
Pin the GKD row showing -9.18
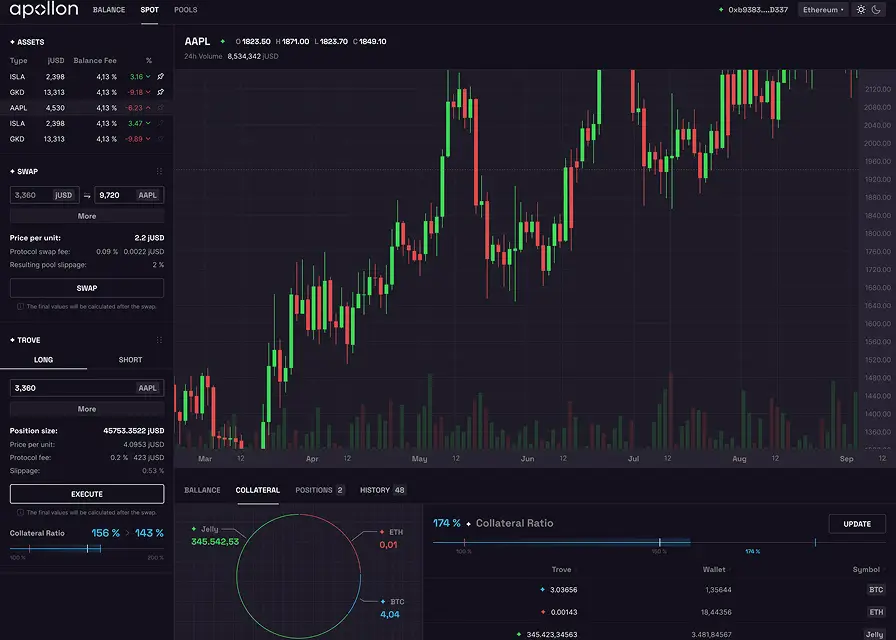click(161, 92)
